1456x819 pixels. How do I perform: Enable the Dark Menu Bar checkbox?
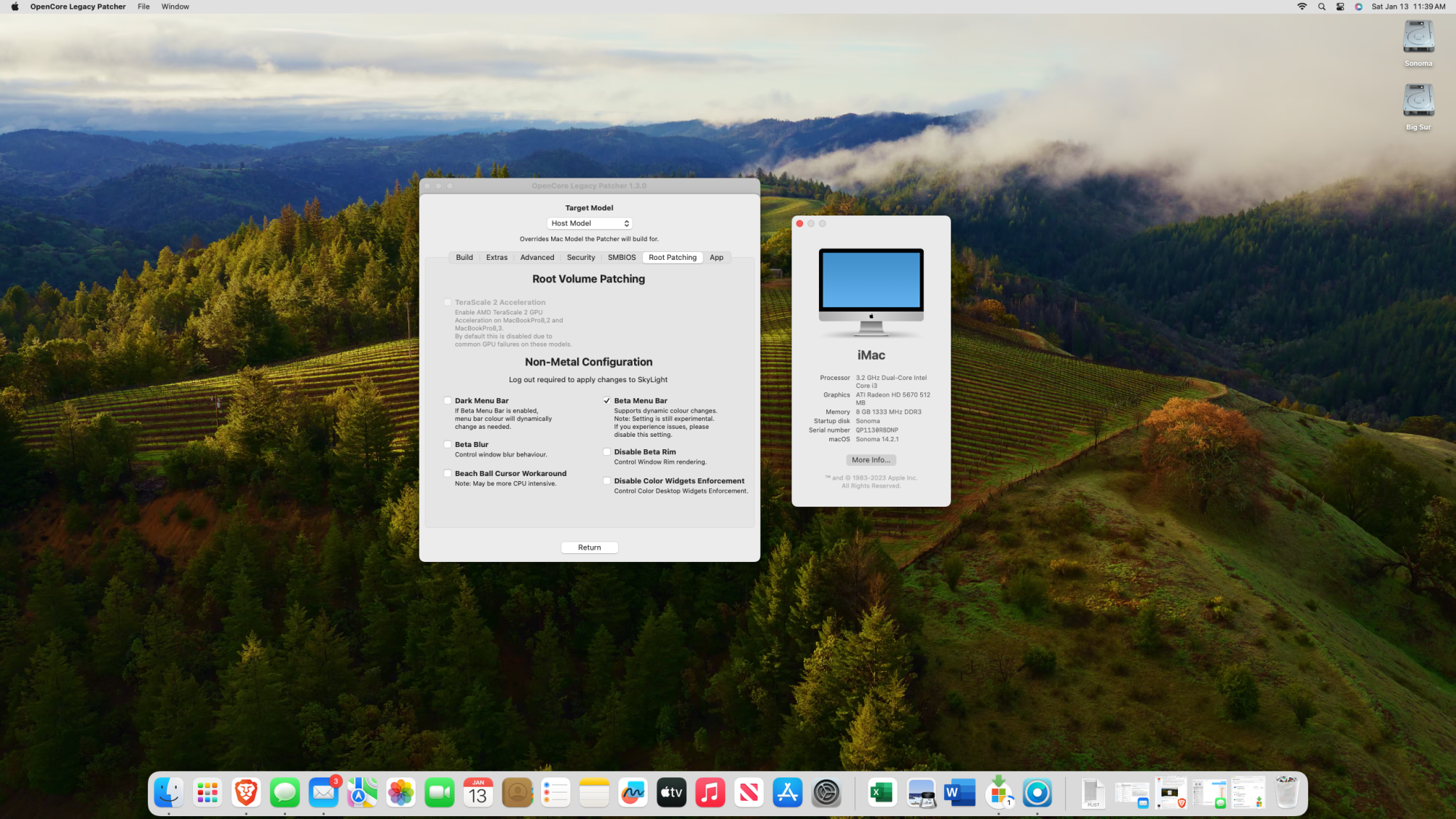pos(448,400)
